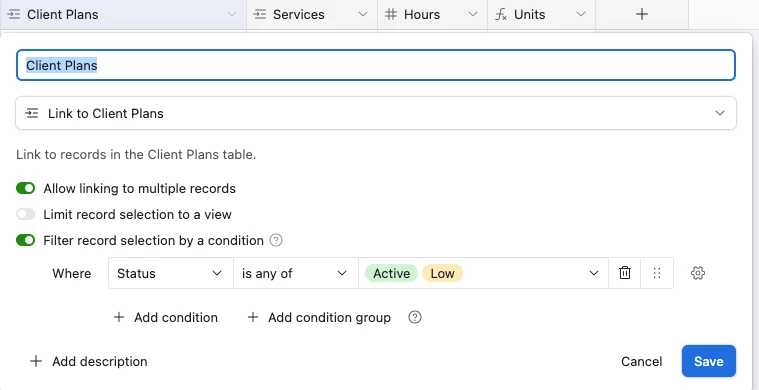
Task: Click Add condition link
Action: click(x=166, y=317)
